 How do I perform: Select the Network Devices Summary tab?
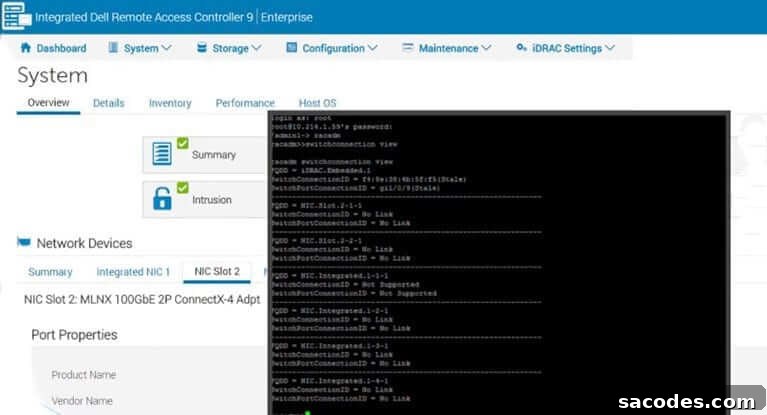(50, 272)
